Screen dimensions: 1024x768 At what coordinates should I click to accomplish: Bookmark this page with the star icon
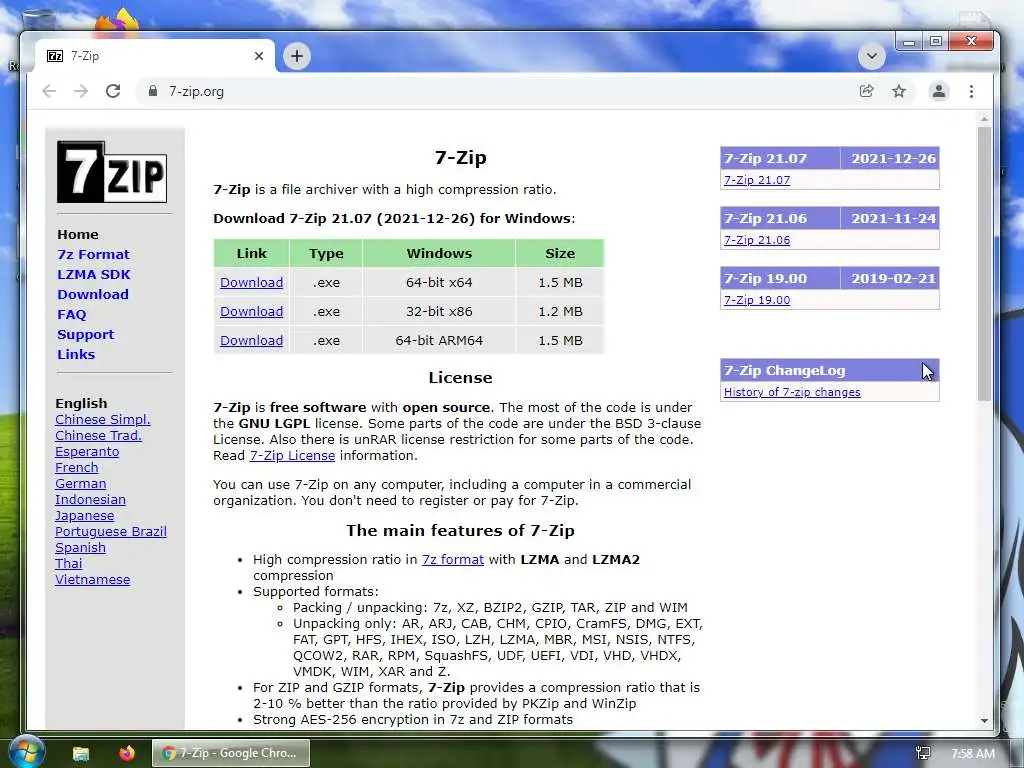coord(899,91)
